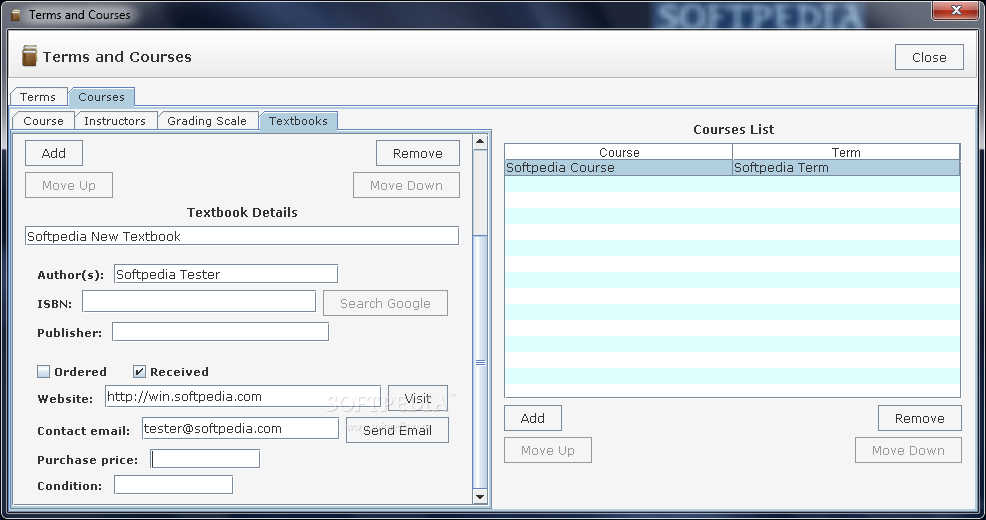Select the Textbooks tab
Image resolution: width=986 pixels, height=520 pixels.
(x=298, y=121)
